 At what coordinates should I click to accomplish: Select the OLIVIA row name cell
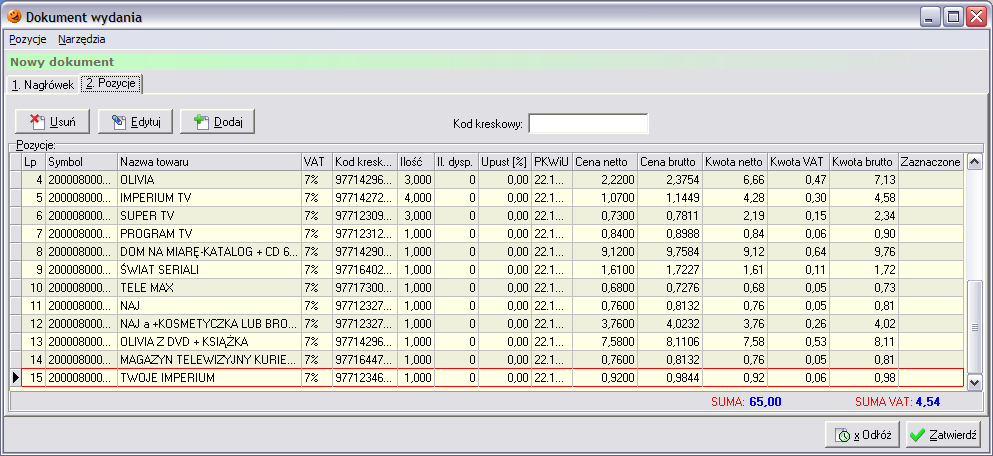(x=210, y=180)
